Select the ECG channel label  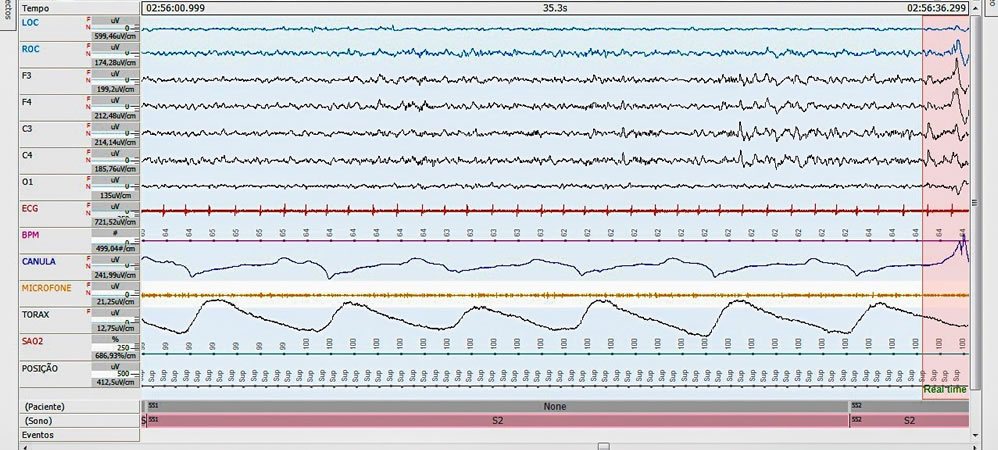tap(31, 208)
